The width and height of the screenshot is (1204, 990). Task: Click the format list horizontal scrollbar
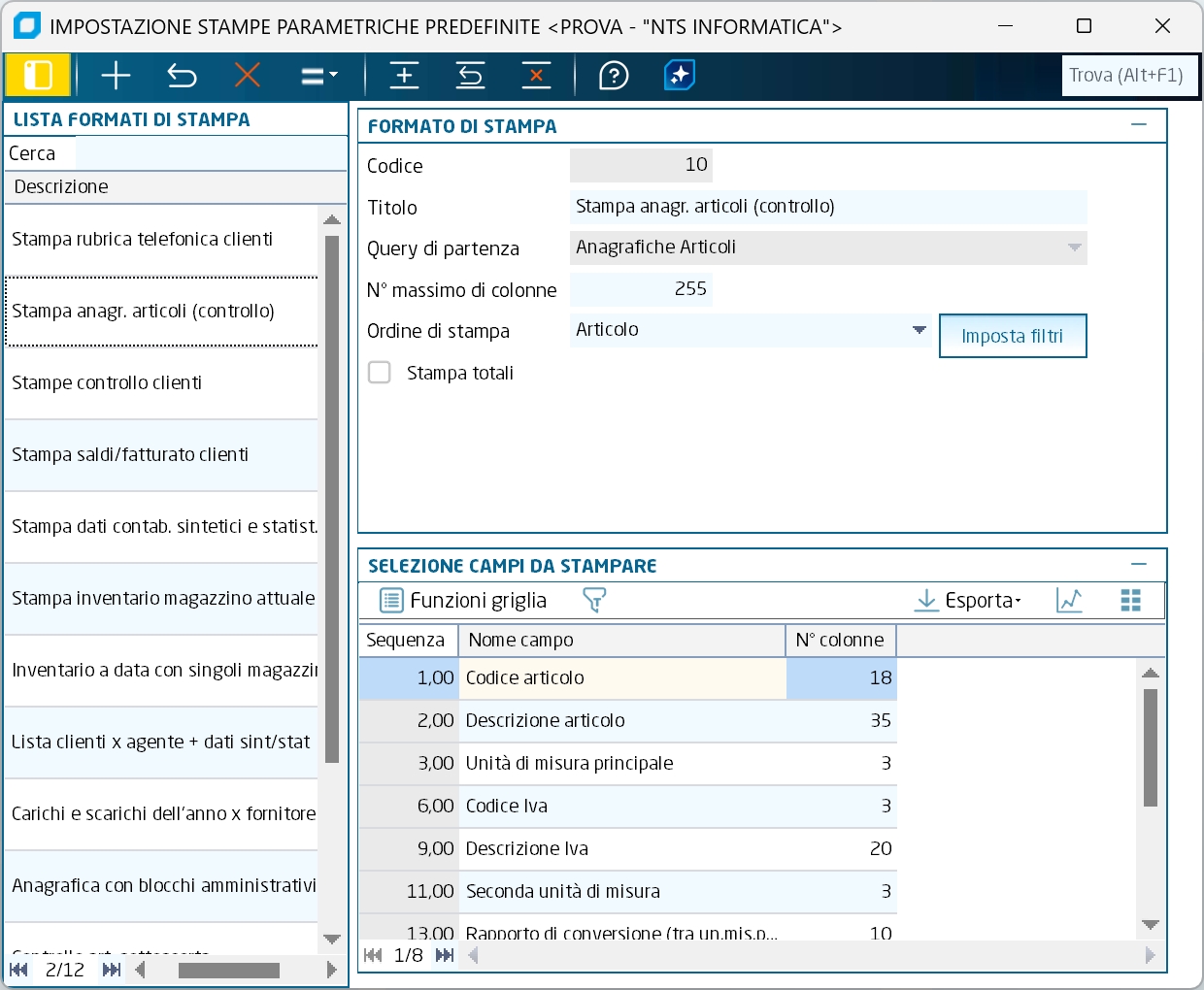(229, 970)
